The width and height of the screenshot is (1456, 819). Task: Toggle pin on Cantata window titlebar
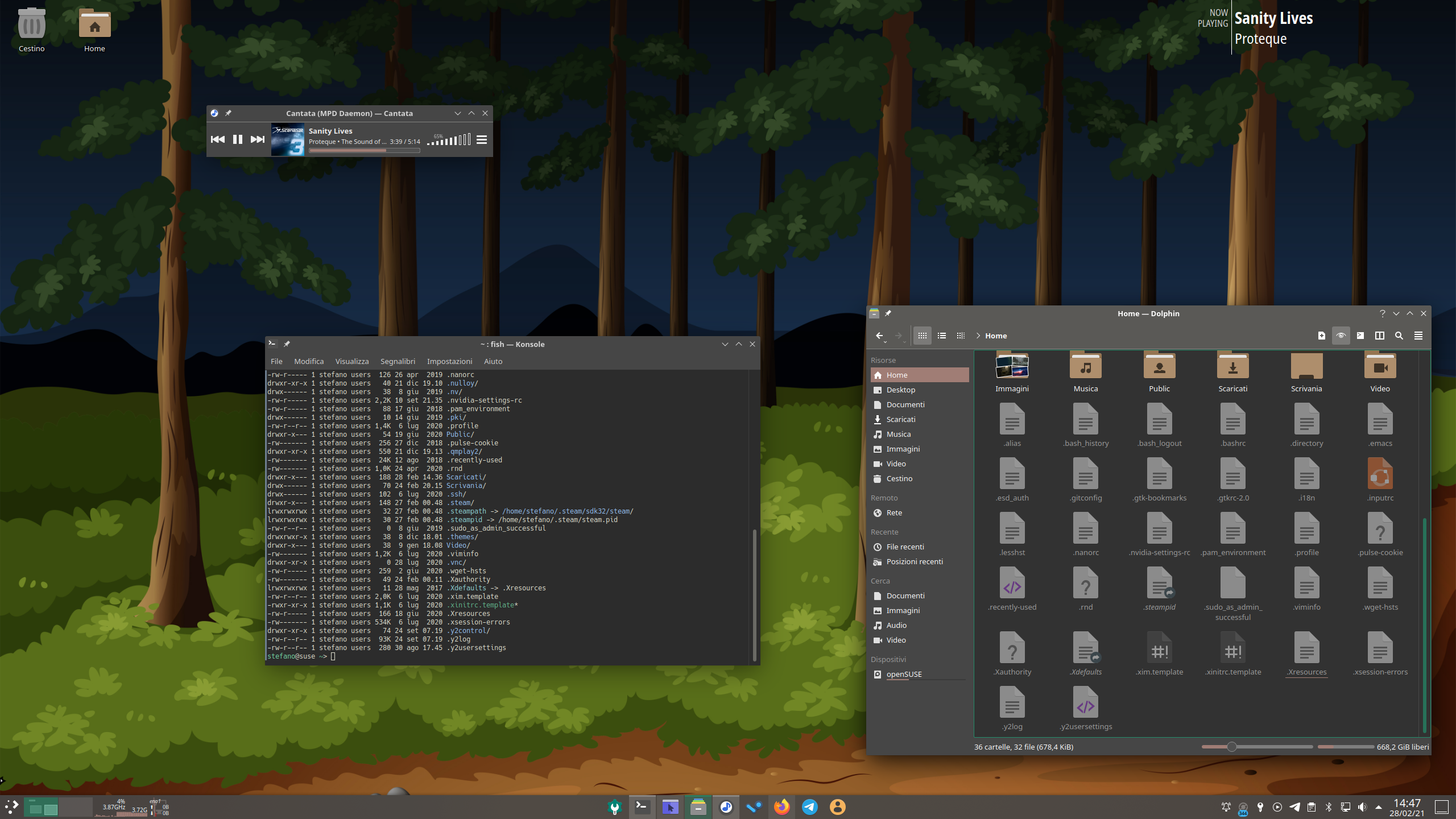228,113
